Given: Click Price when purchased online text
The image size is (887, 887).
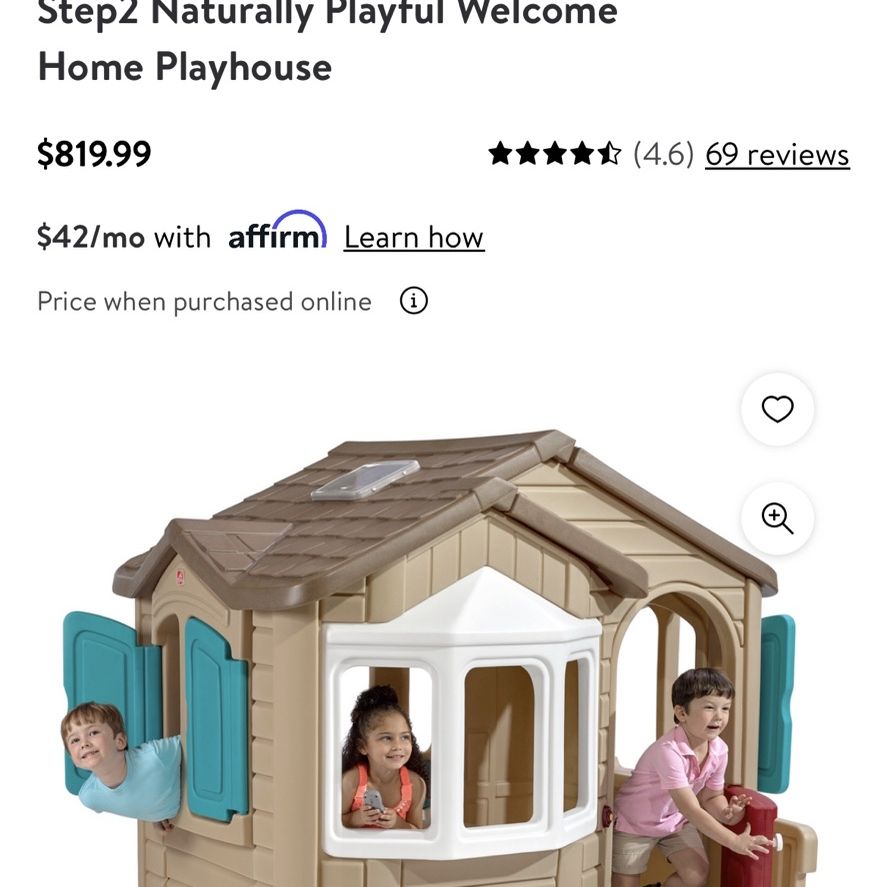Looking at the screenshot, I should click(x=204, y=302).
